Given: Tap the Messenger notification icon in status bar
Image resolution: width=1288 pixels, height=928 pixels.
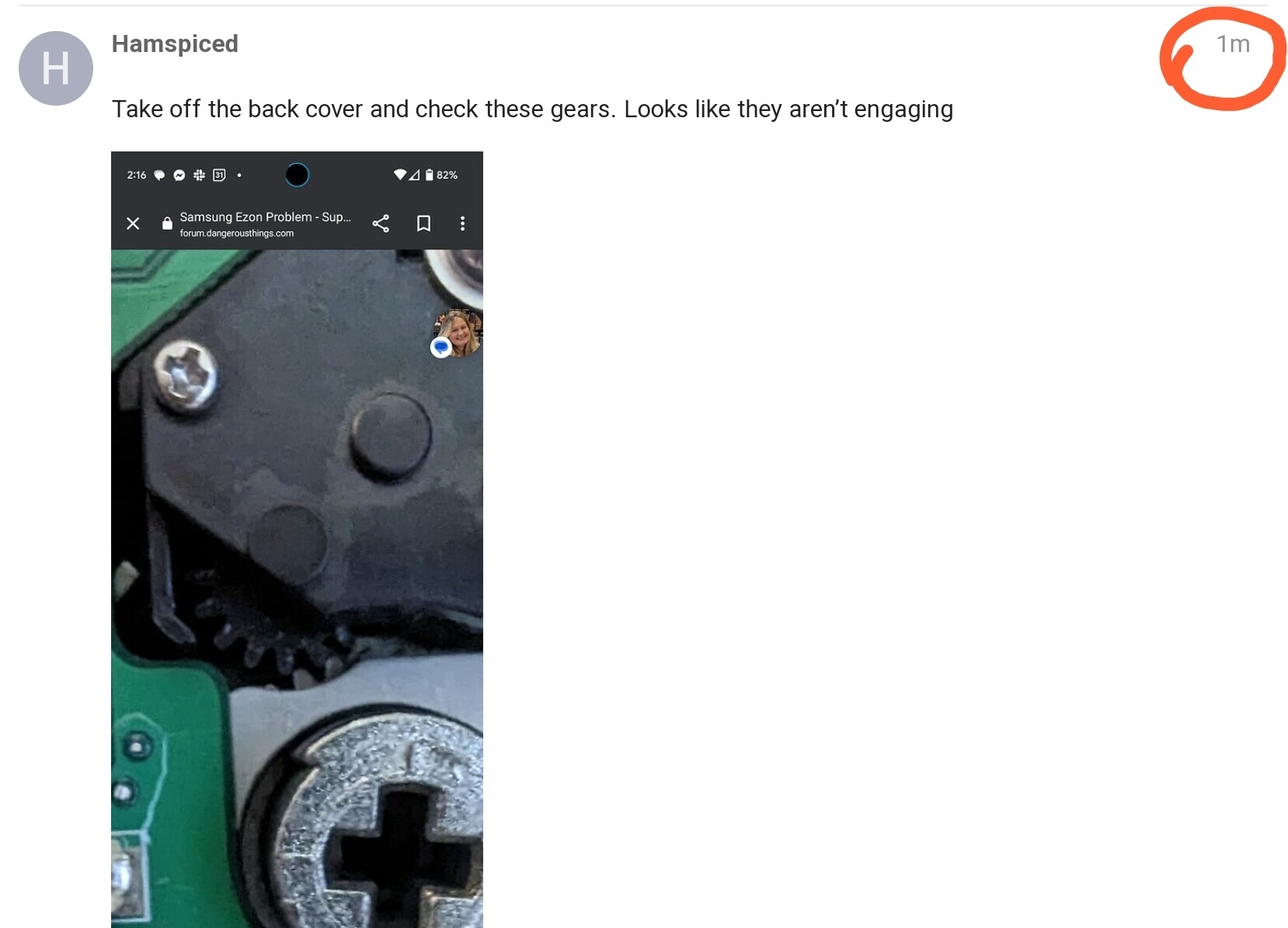Looking at the screenshot, I should click(179, 176).
